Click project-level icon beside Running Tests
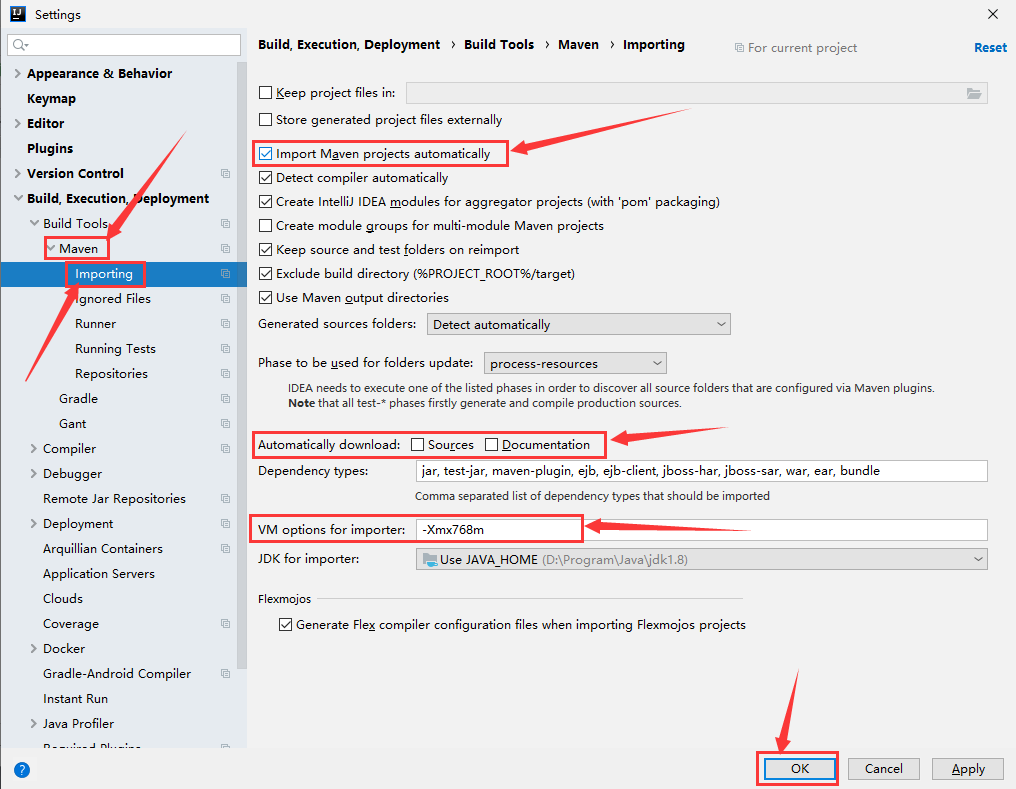Screen dimensions: 1016x789 click(225, 349)
